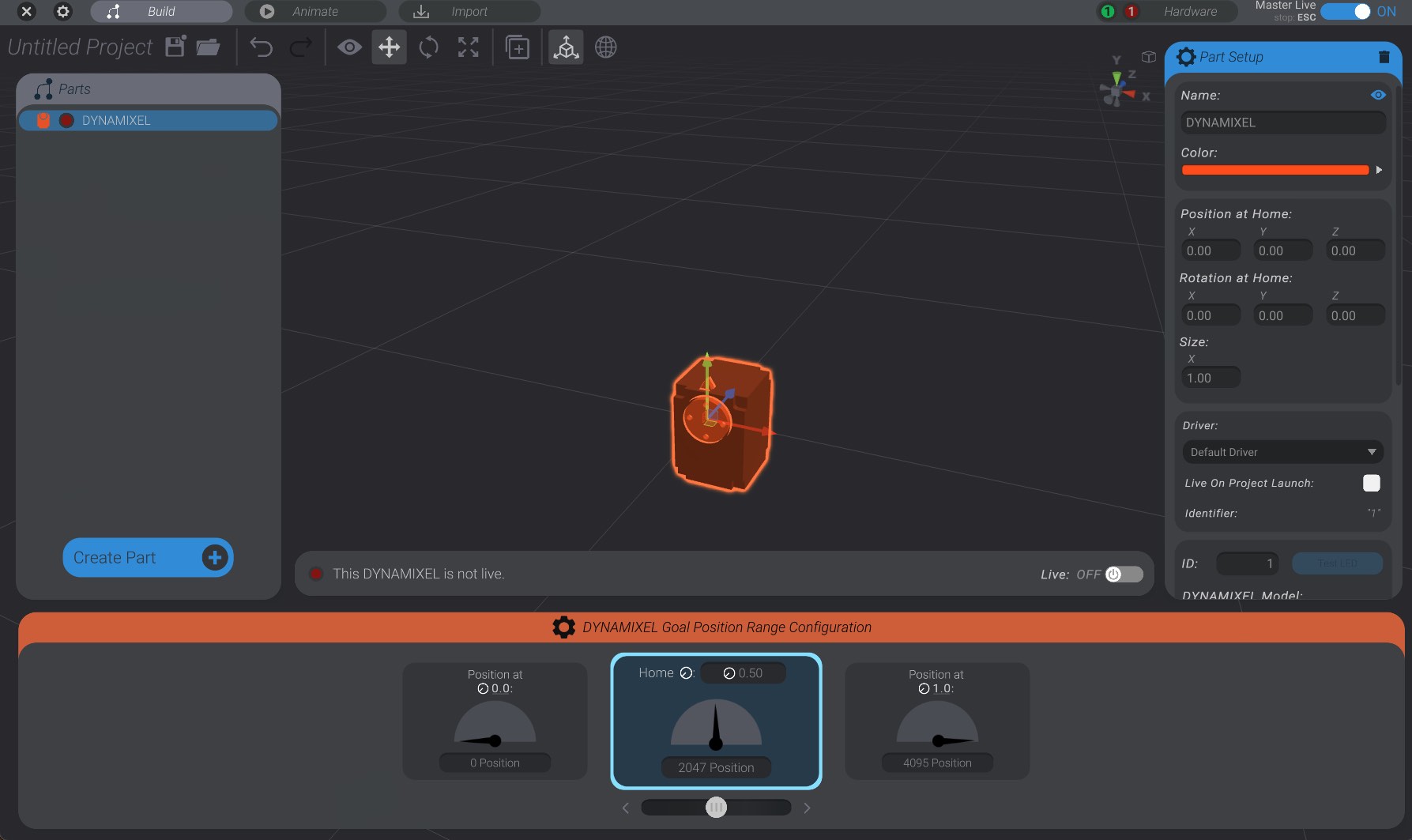The width and height of the screenshot is (1412, 840).
Task: Switch to the Animate tab
Action: click(x=315, y=11)
